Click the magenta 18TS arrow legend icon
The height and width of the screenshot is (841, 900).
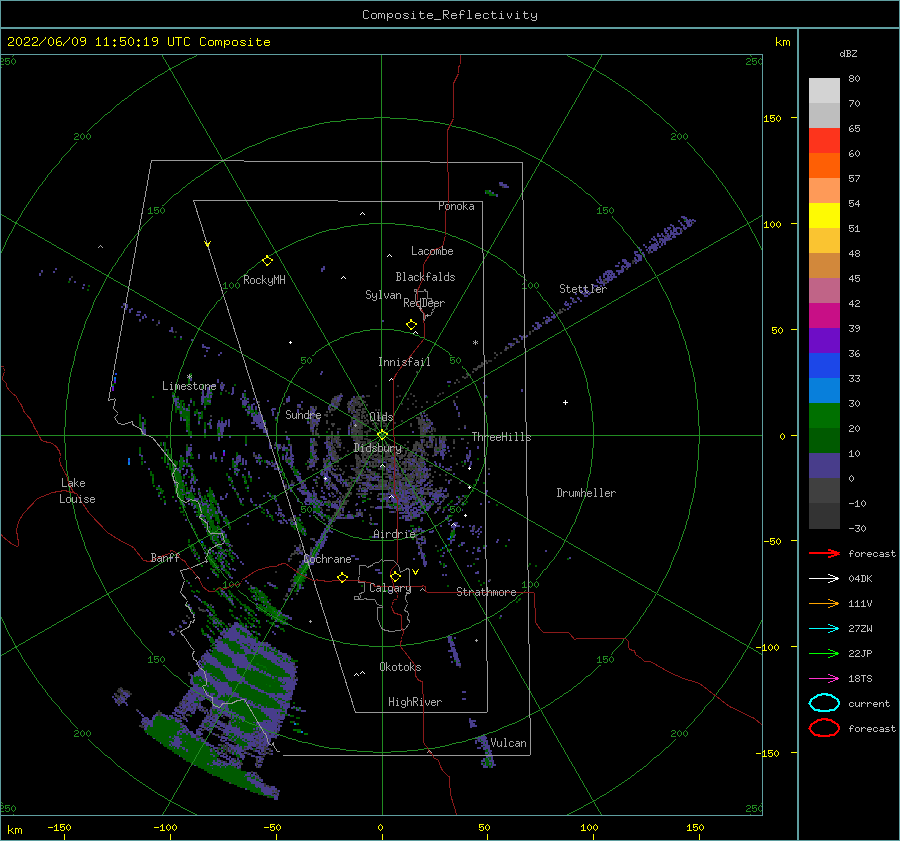[824, 679]
